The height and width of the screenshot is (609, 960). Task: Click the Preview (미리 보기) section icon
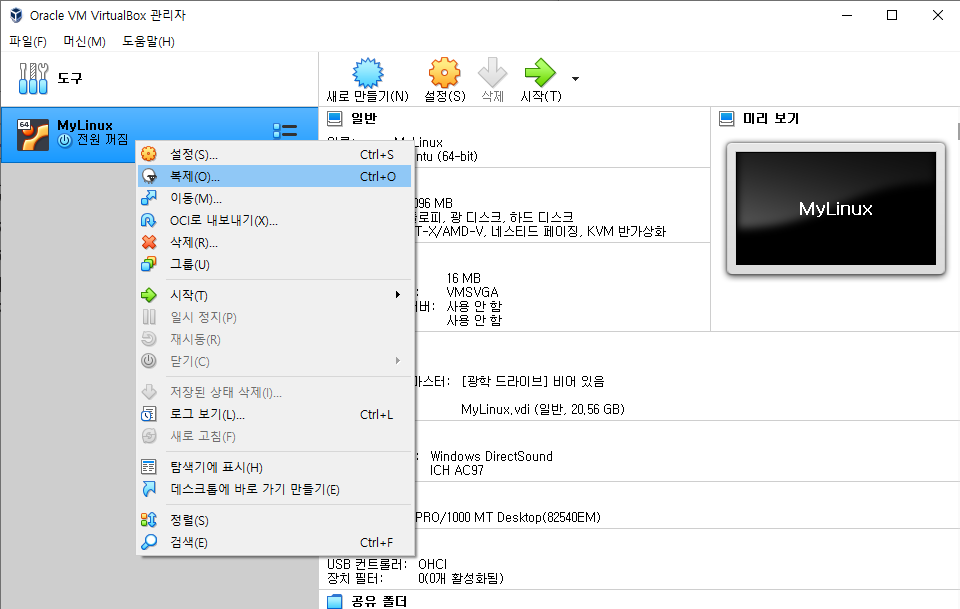[x=726, y=118]
